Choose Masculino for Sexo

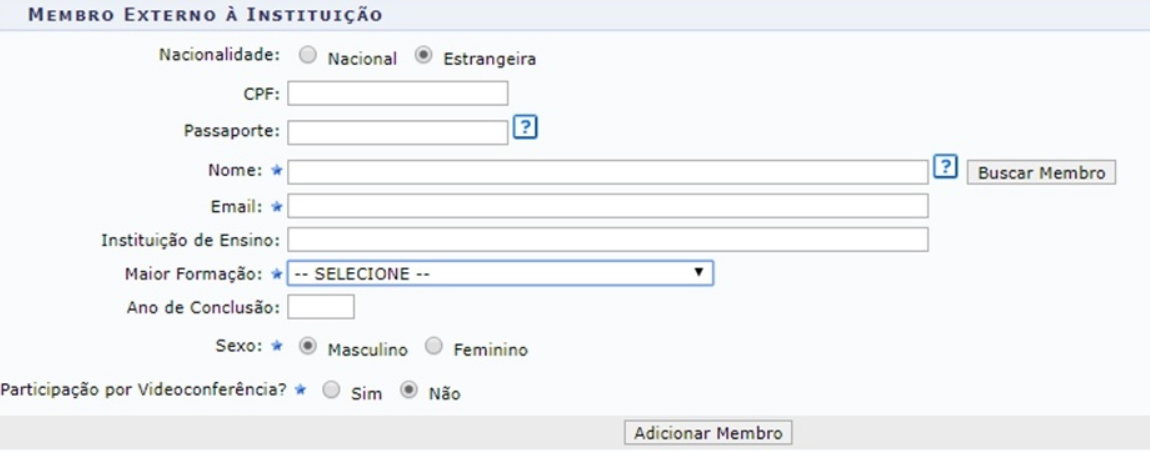(309, 348)
